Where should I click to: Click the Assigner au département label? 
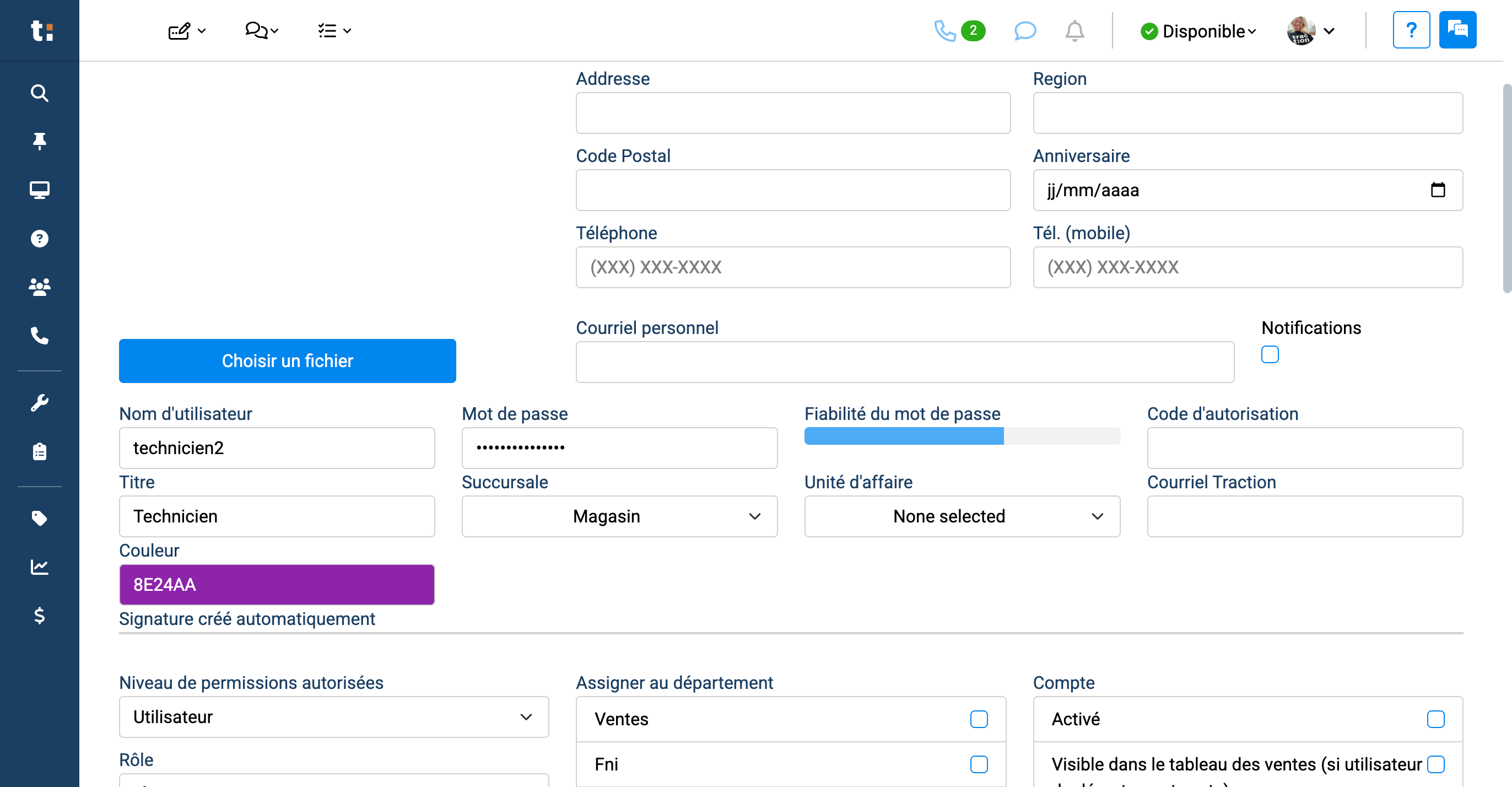(674, 682)
